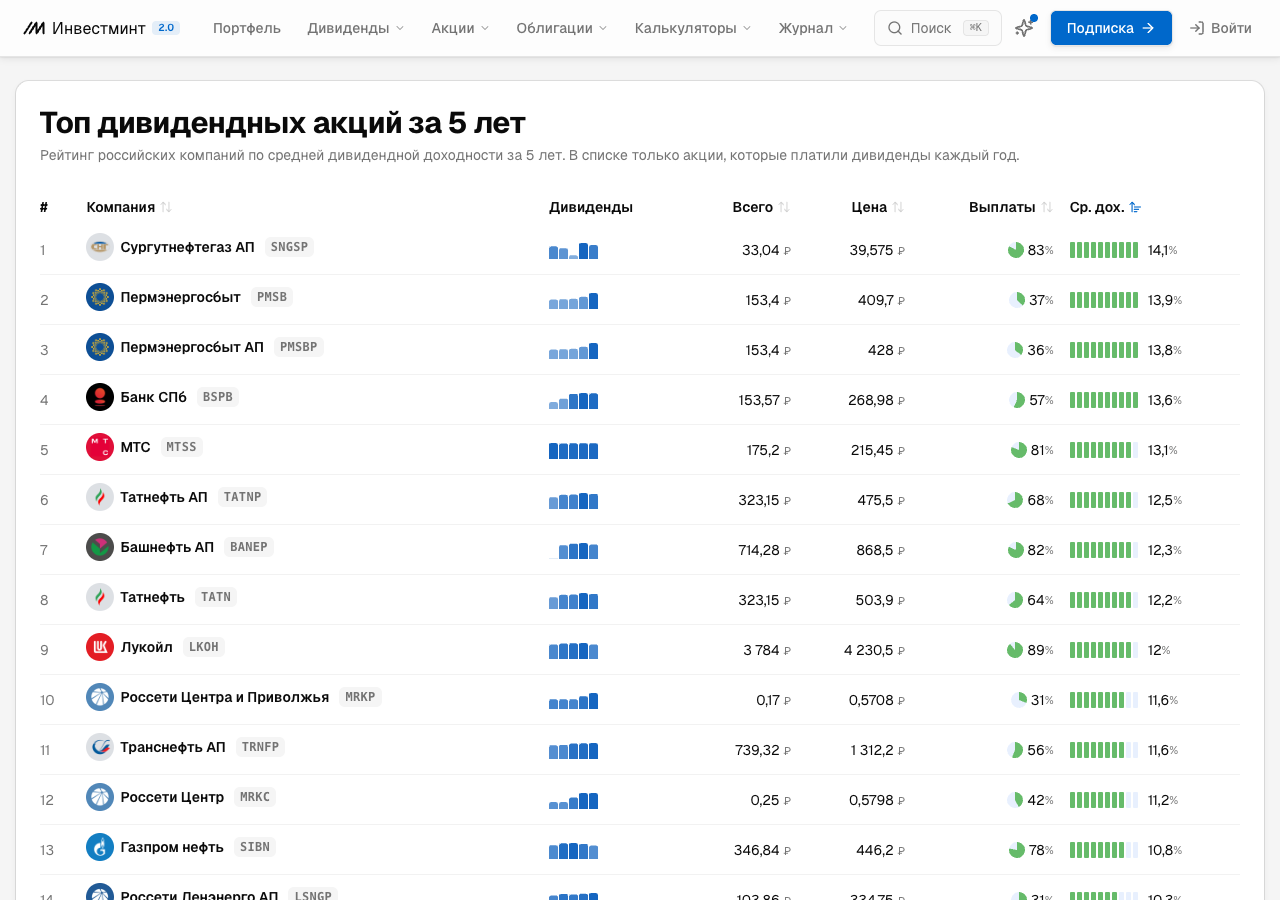The width and height of the screenshot is (1280, 900).
Task: Open the Газпром нефть company link
Action: point(172,847)
